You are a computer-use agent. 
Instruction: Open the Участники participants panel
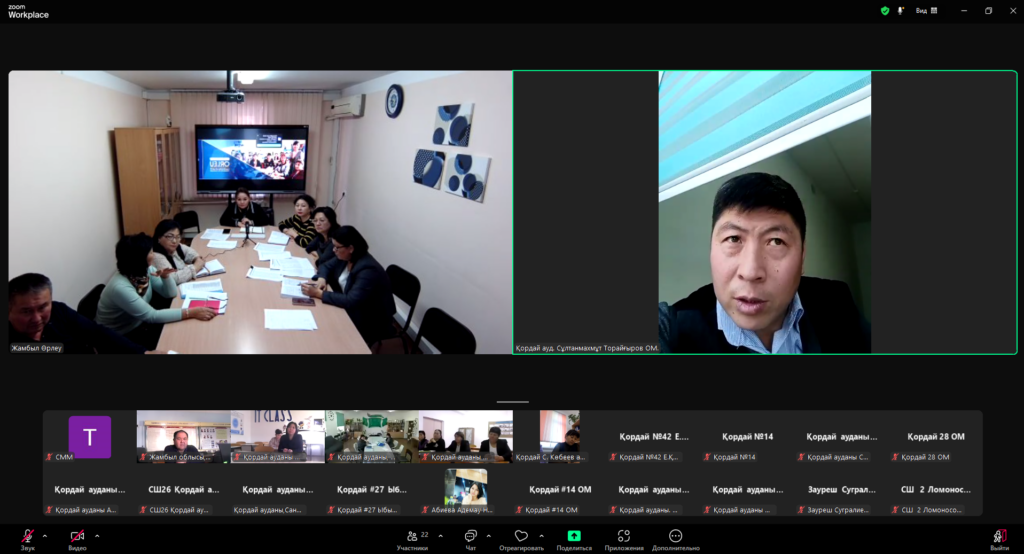(x=412, y=537)
